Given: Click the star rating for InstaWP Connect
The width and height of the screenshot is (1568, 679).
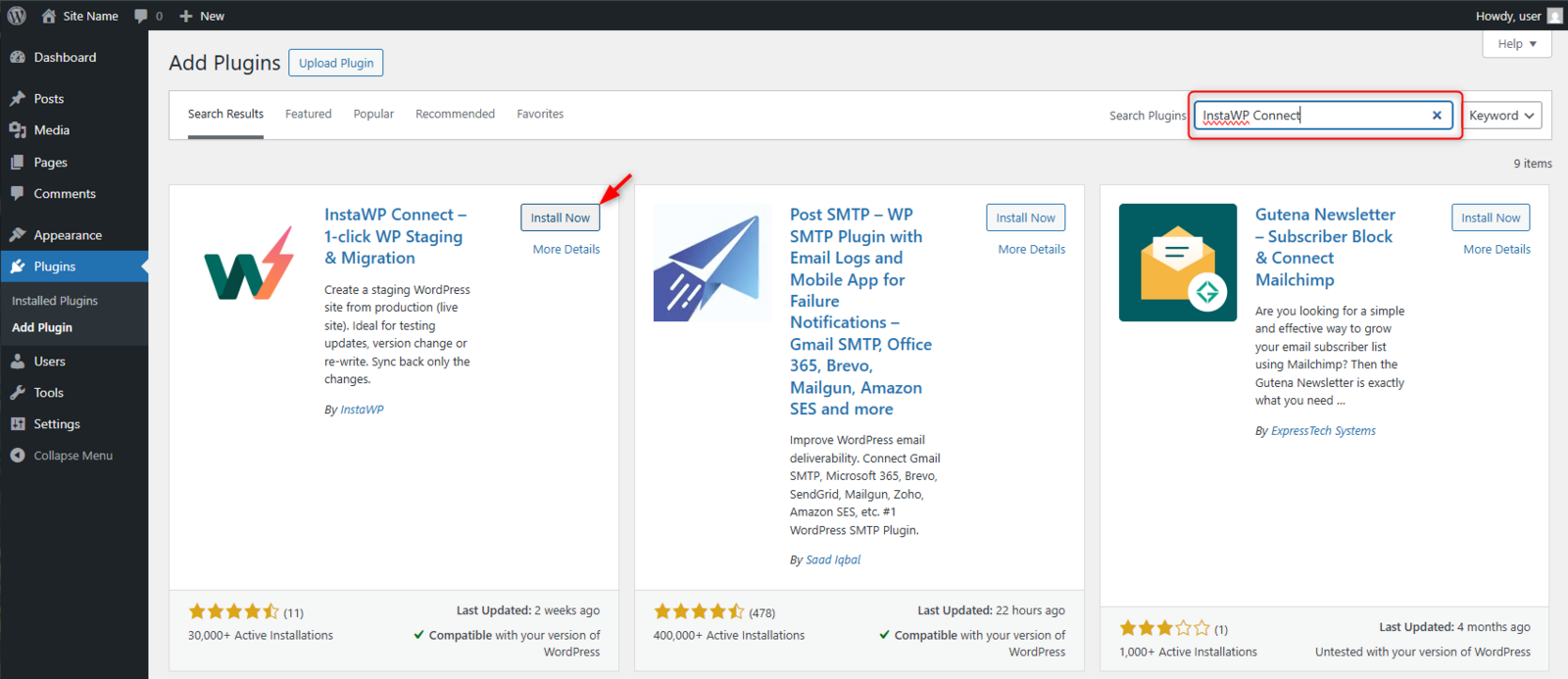Looking at the screenshot, I should (x=233, y=611).
